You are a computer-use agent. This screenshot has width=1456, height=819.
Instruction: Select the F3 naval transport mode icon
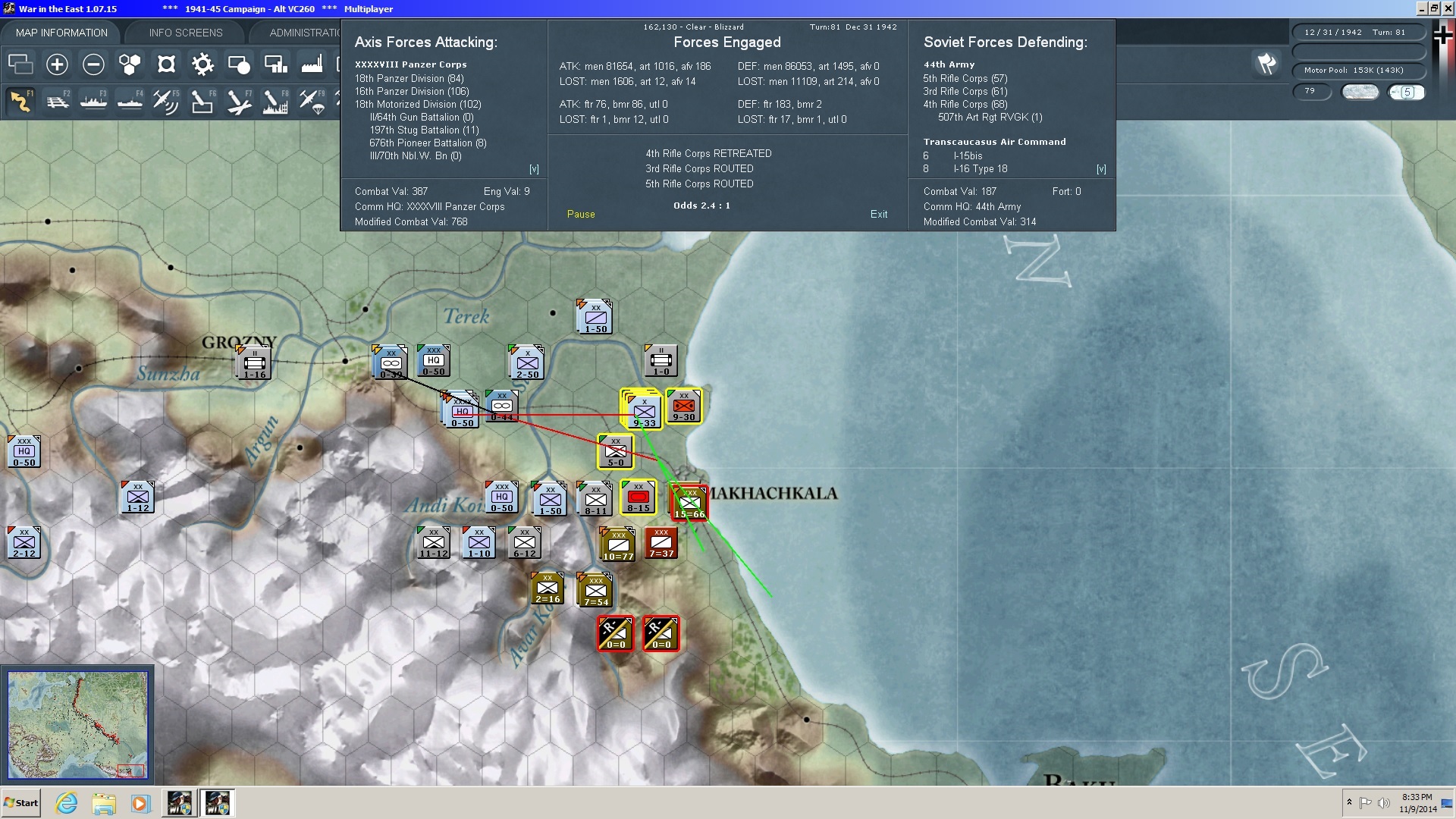tap(93, 102)
